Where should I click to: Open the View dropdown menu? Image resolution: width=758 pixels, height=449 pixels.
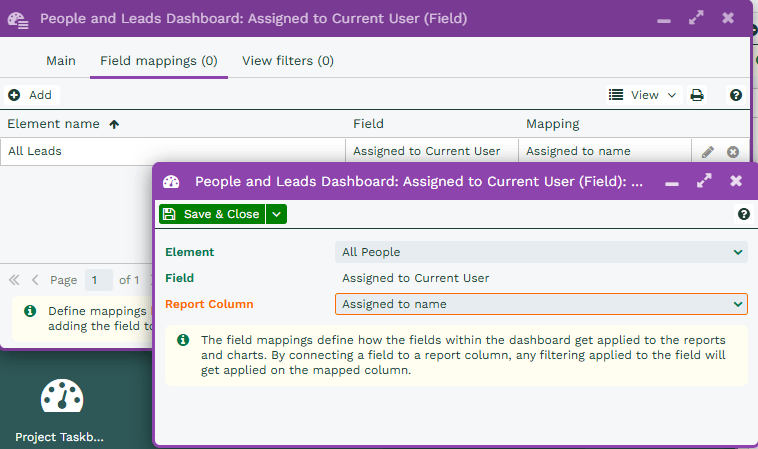tap(643, 95)
